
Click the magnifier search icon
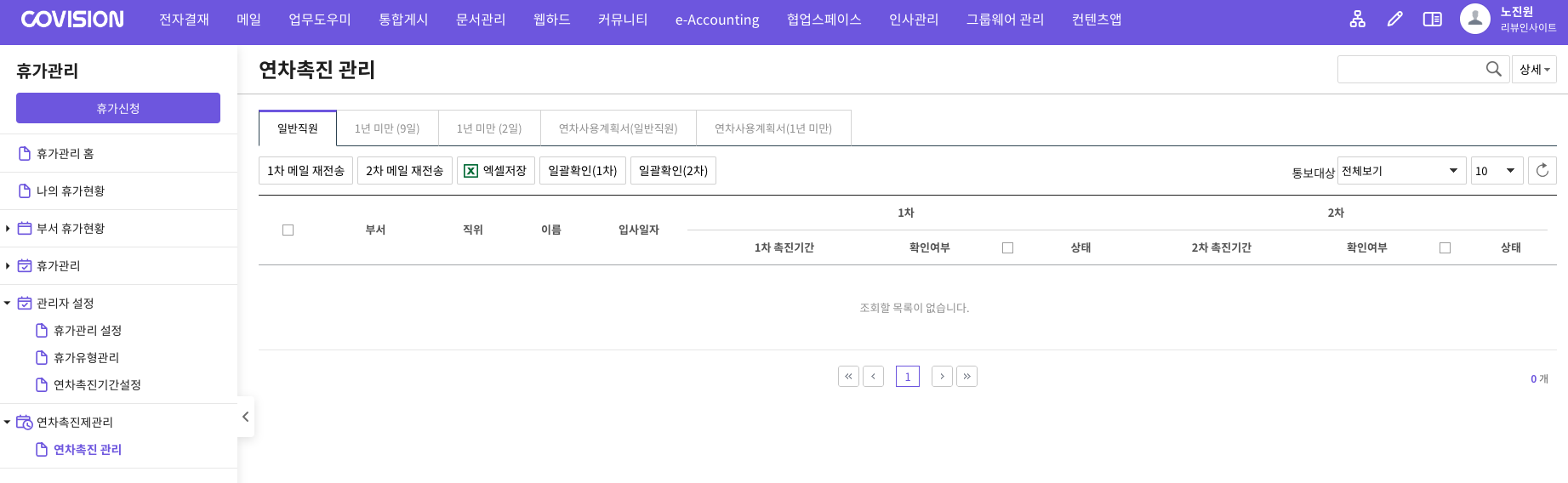1493,69
